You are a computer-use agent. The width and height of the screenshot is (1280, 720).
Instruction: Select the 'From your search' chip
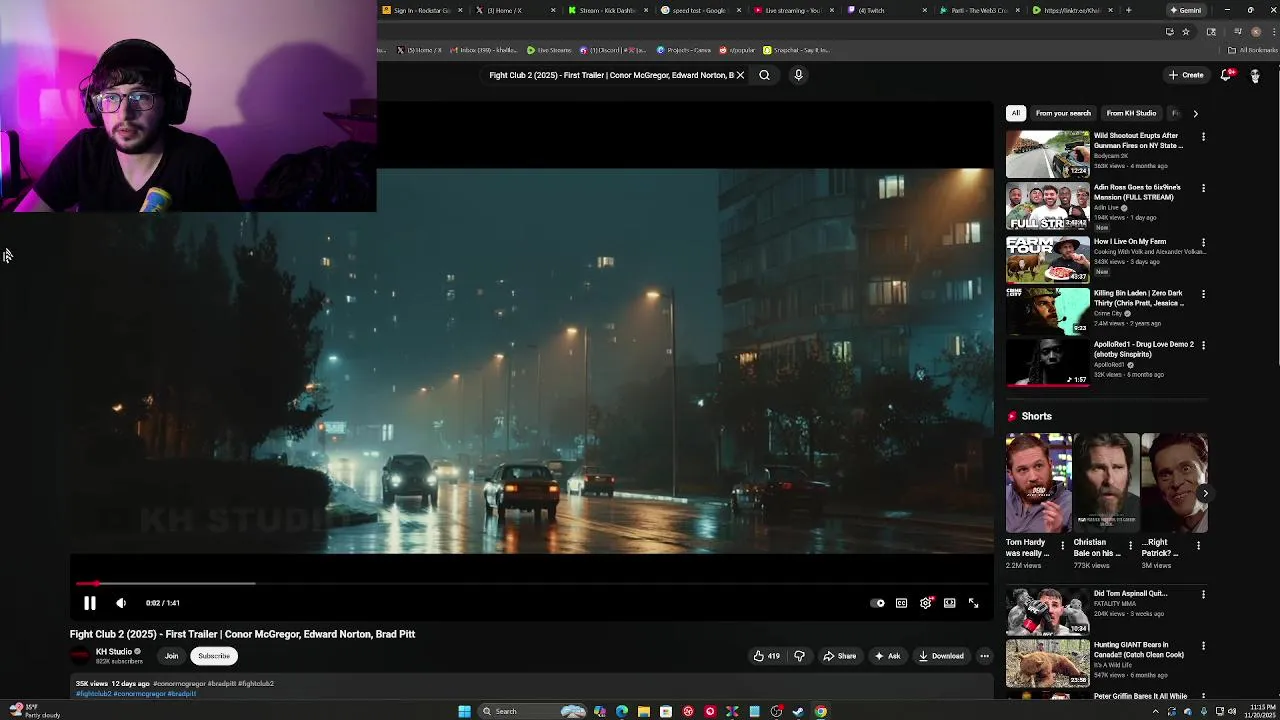[1063, 113]
